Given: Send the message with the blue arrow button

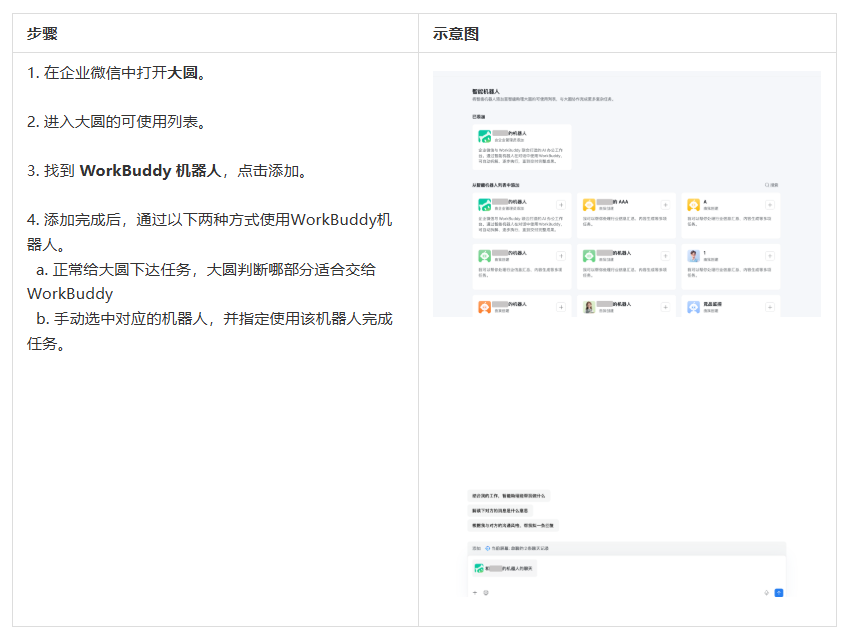Looking at the screenshot, I should pyautogui.click(x=779, y=593).
